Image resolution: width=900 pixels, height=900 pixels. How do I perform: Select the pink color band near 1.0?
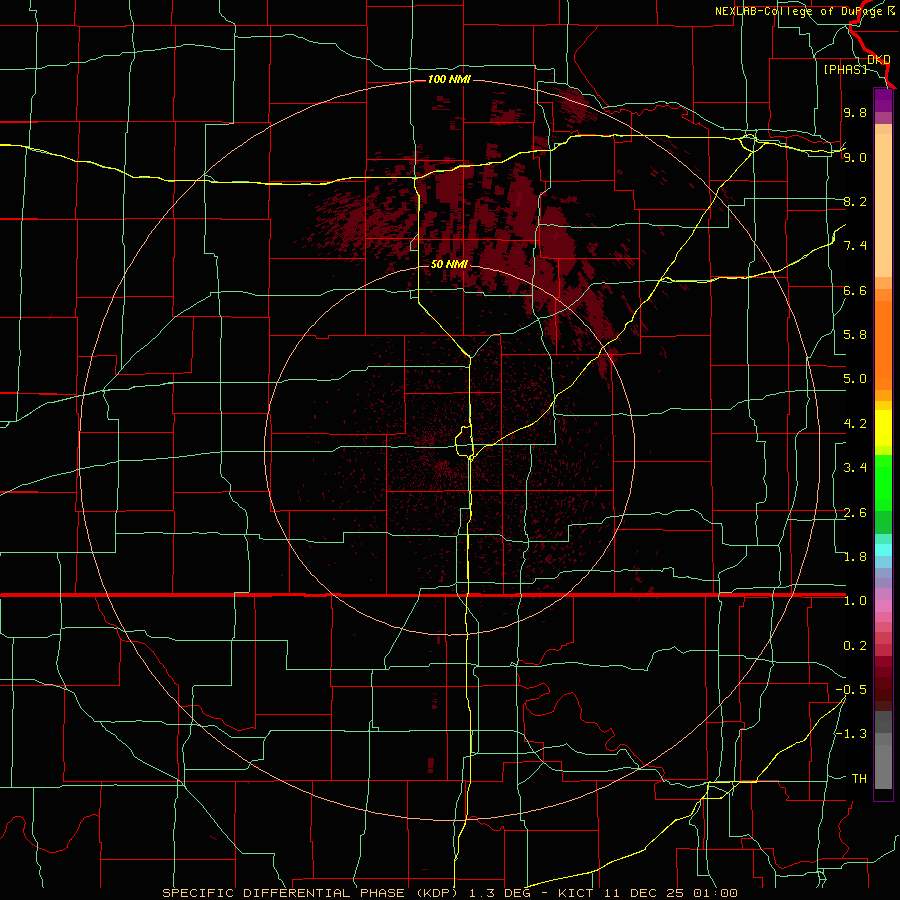[x=883, y=606]
